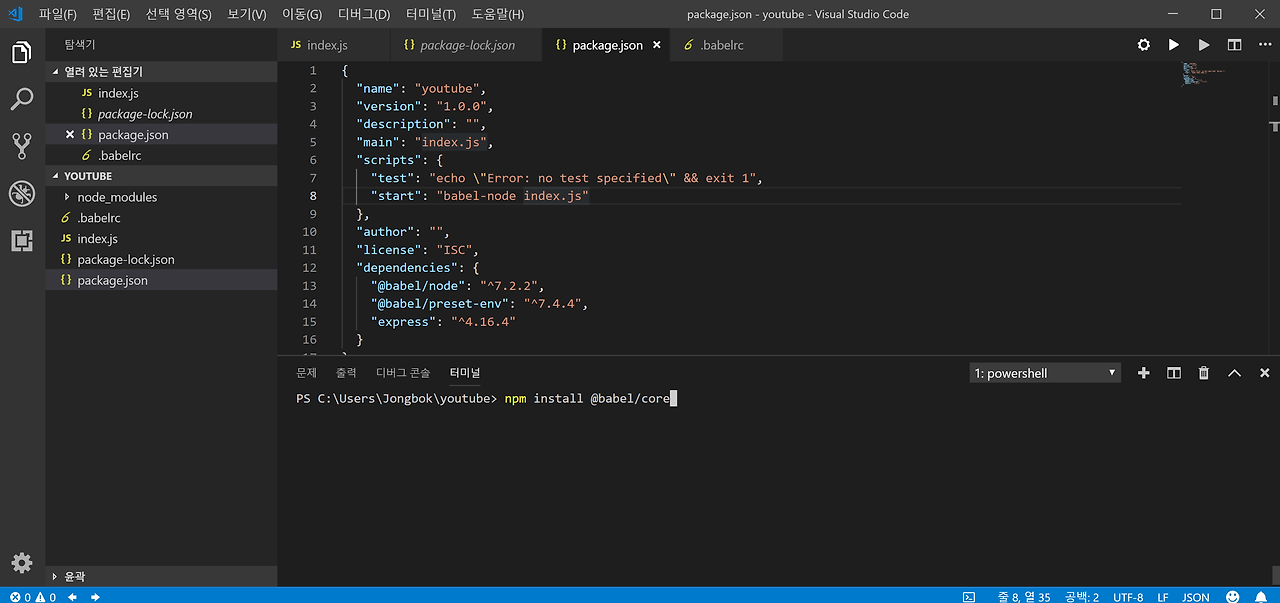Open the editor More Actions ellipsis
Image resolution: width=1280 pixels, height=603 pixels.
1264,45
